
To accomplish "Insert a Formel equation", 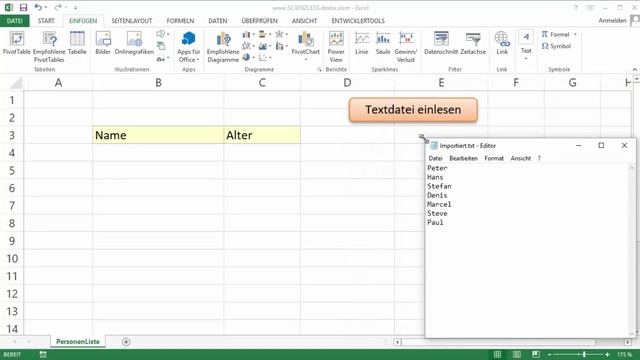I will point(556,34).
